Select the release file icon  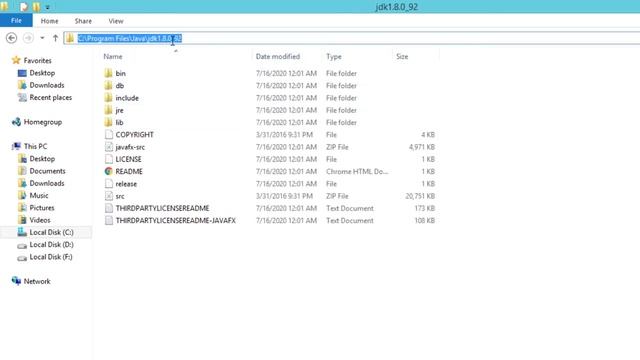coord(109,184)
